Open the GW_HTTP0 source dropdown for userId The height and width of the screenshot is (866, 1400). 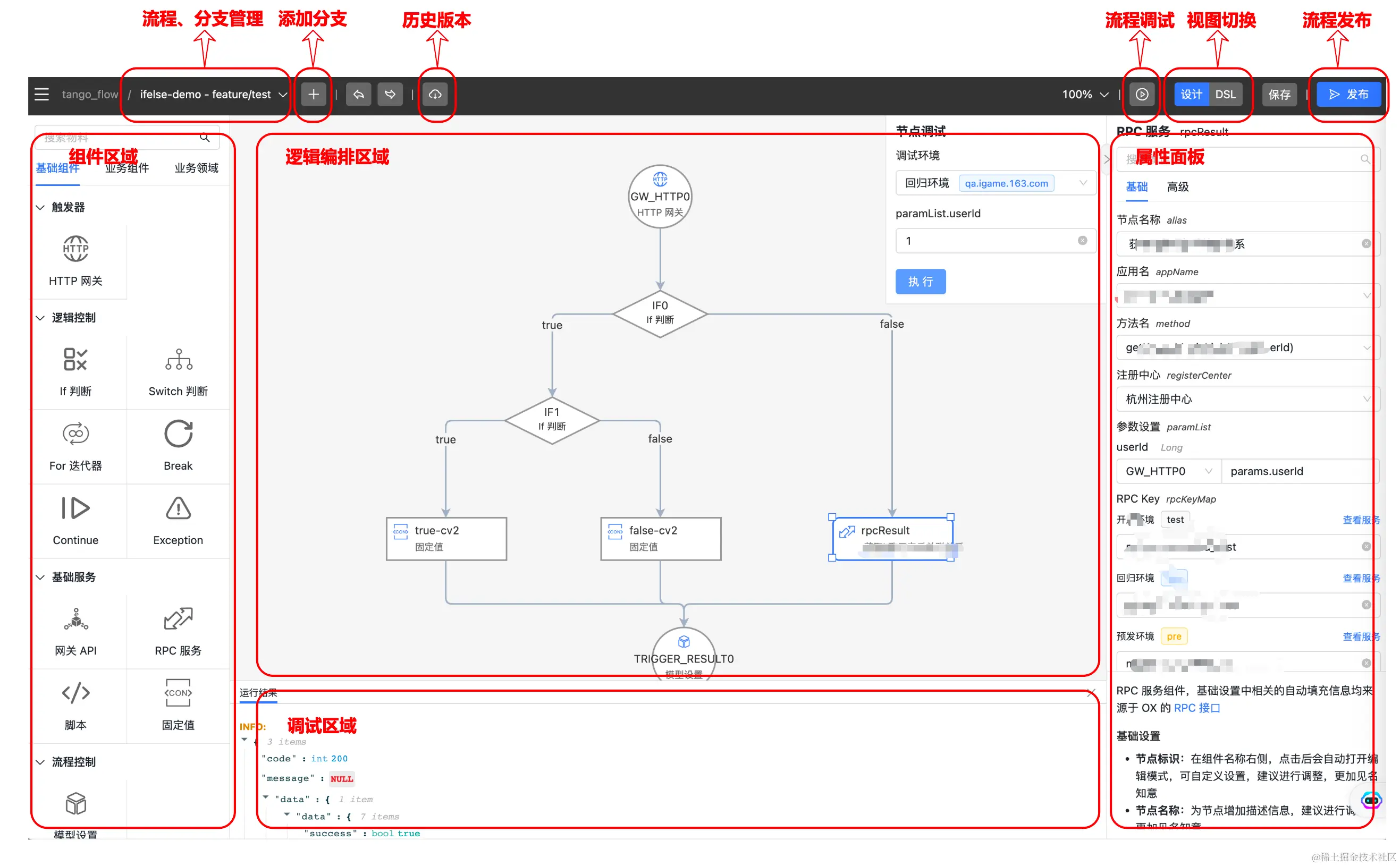click(x=1169, y=471)
